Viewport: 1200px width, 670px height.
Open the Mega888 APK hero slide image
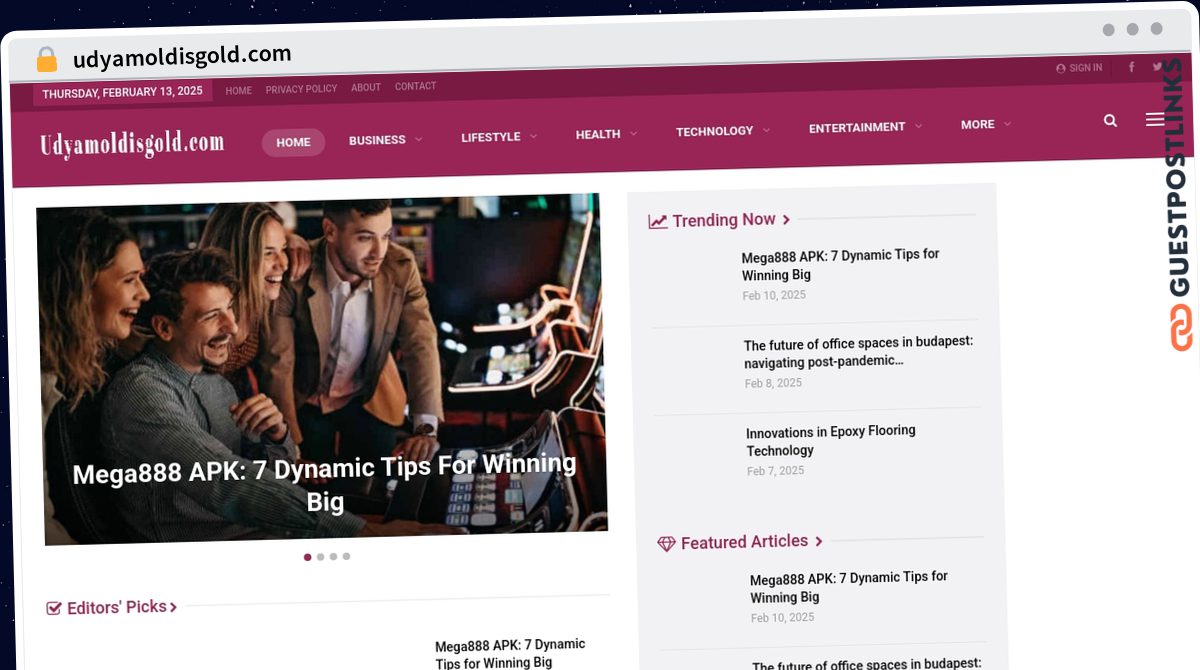click(x=322, y=368)
